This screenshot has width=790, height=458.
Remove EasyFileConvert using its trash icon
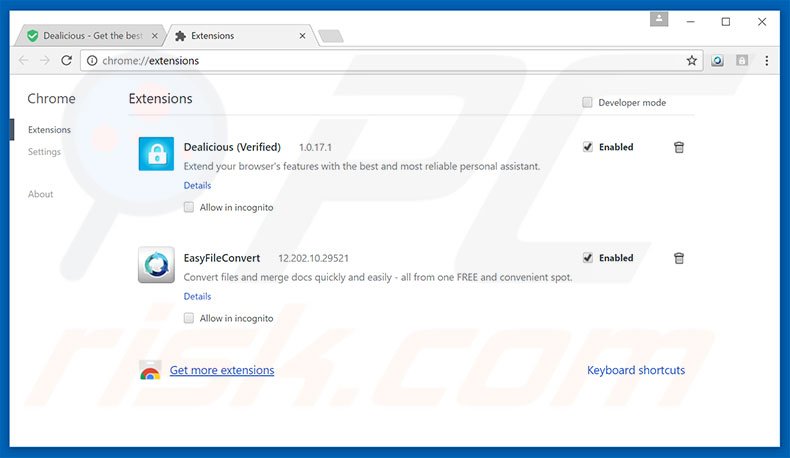pos(679,258)
